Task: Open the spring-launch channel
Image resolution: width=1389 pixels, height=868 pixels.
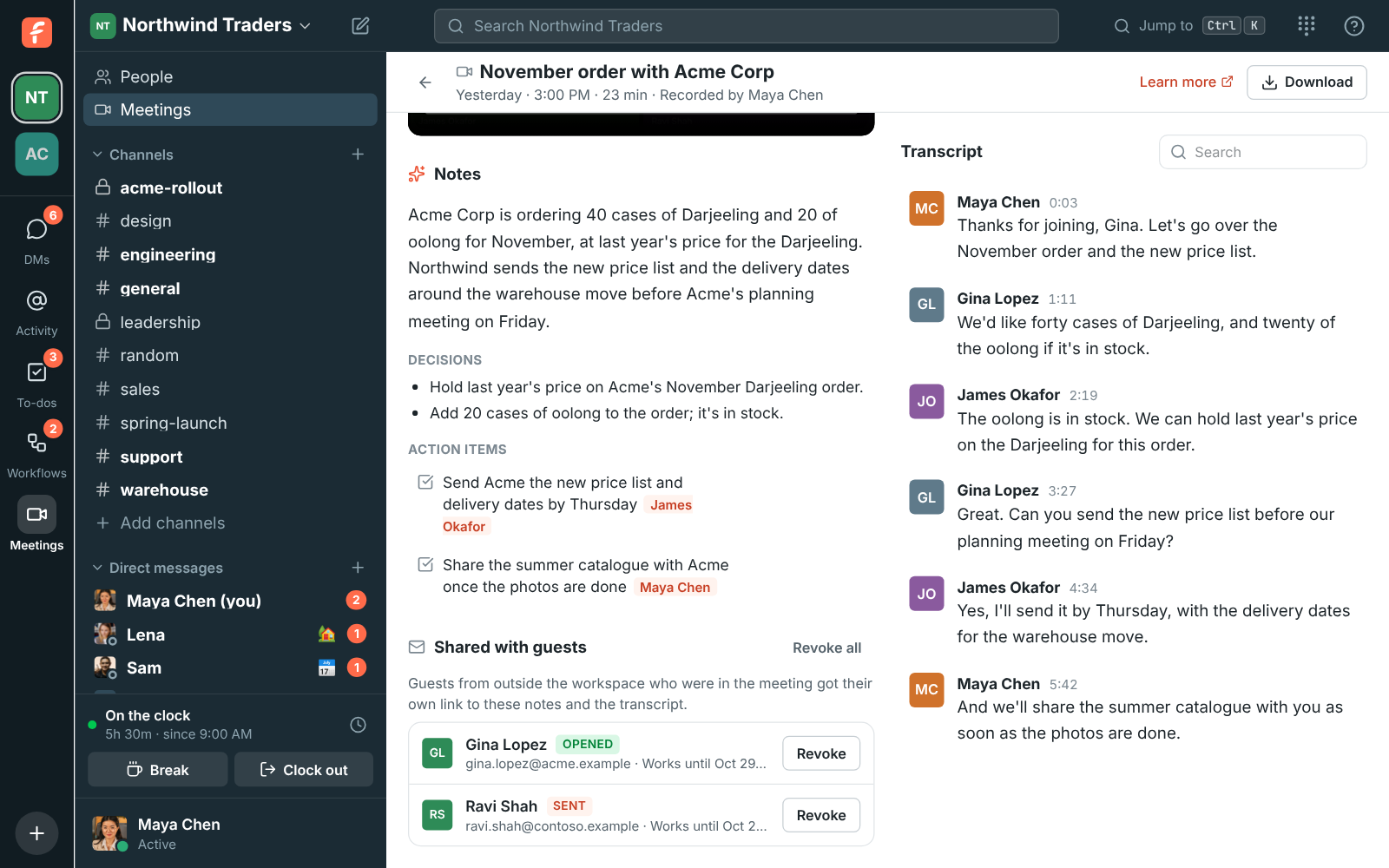Action: point(230,423)
